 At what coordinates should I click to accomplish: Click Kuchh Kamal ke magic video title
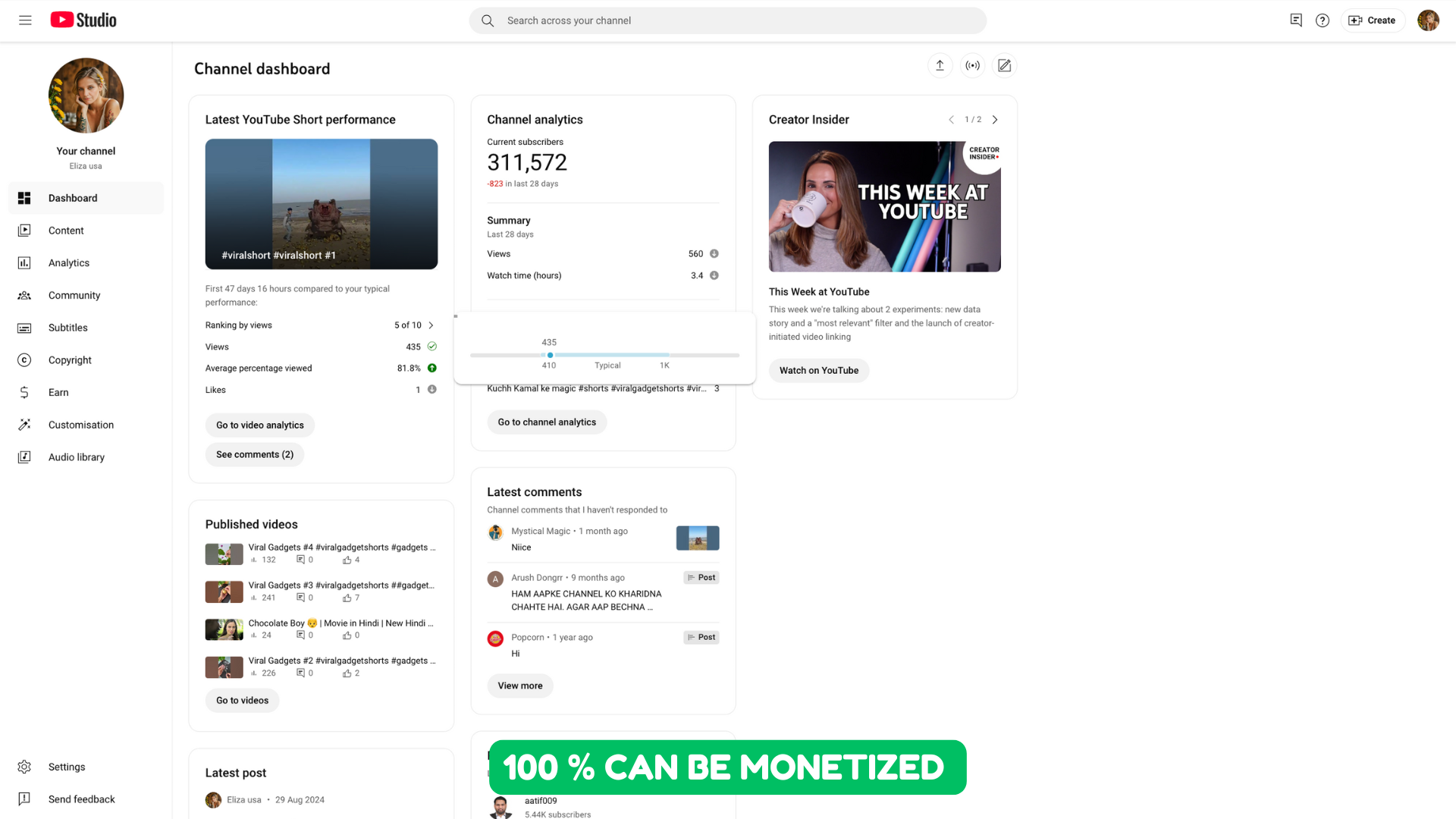coord(597,388)
